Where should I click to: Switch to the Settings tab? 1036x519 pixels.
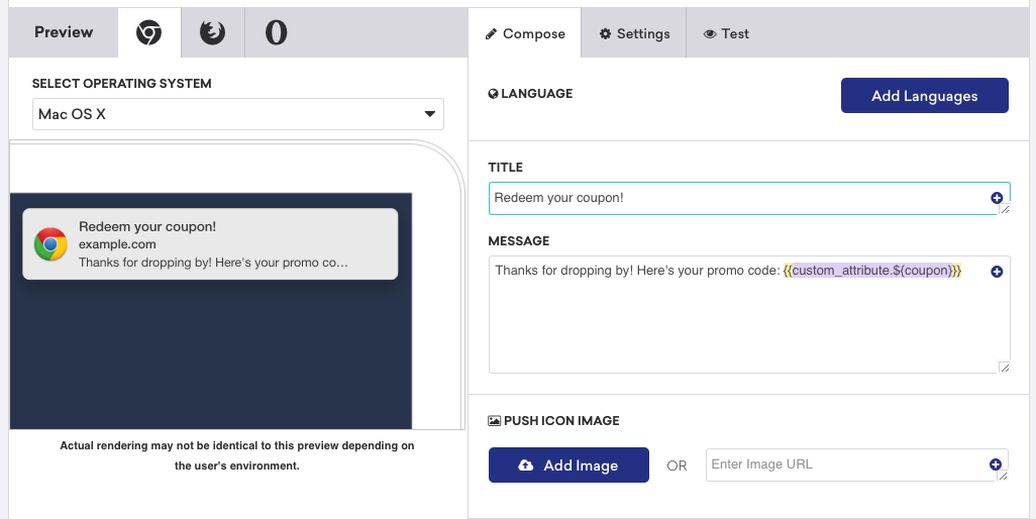click(634, 34)
